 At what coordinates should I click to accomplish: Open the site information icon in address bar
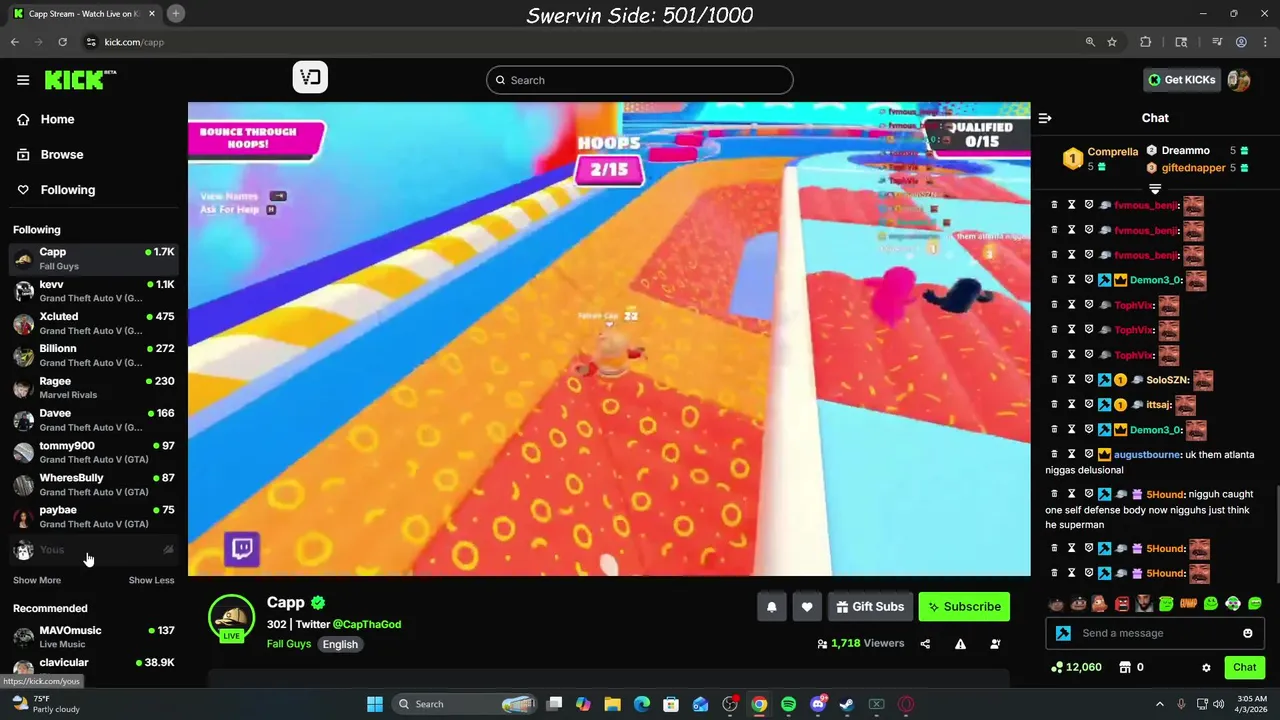click(91, 42)
